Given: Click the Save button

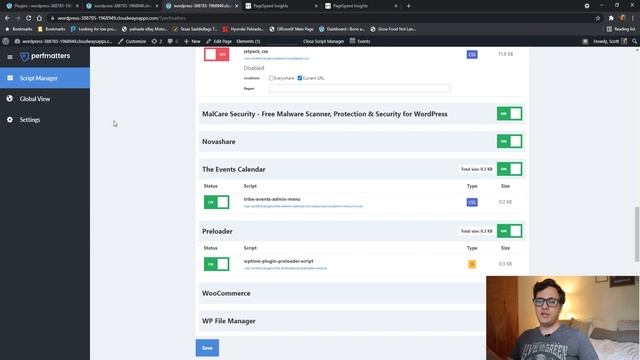Looking at the screenshot, I should pyautogui.click(x=207, y=348).
